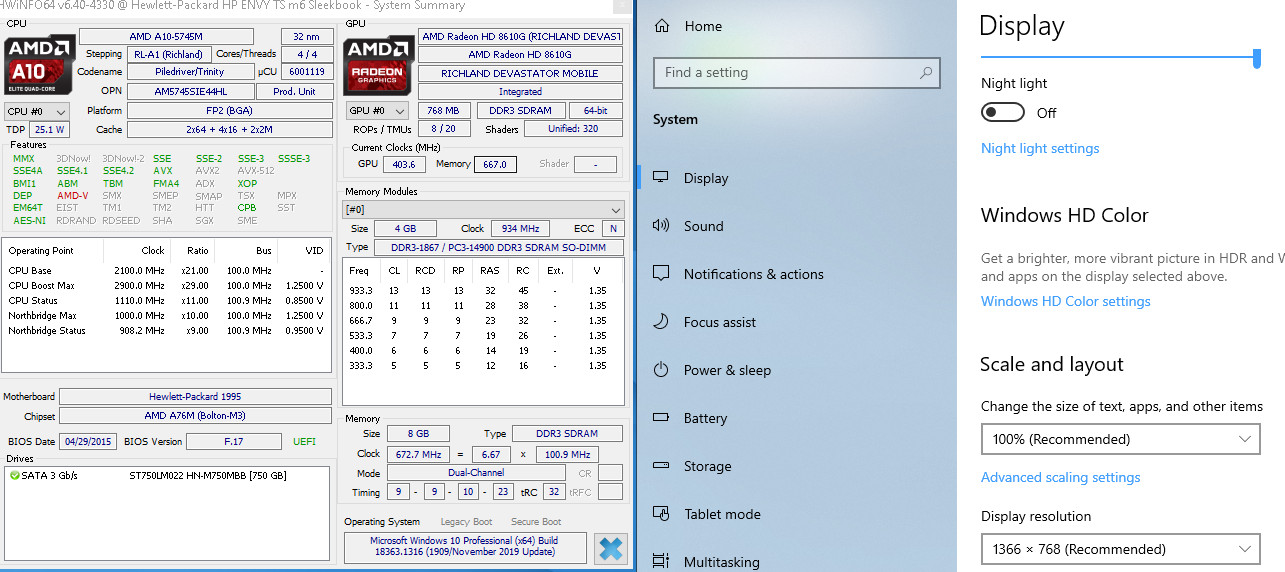
Task: Click the ST750LM022 drive entry
Action: 208,474
